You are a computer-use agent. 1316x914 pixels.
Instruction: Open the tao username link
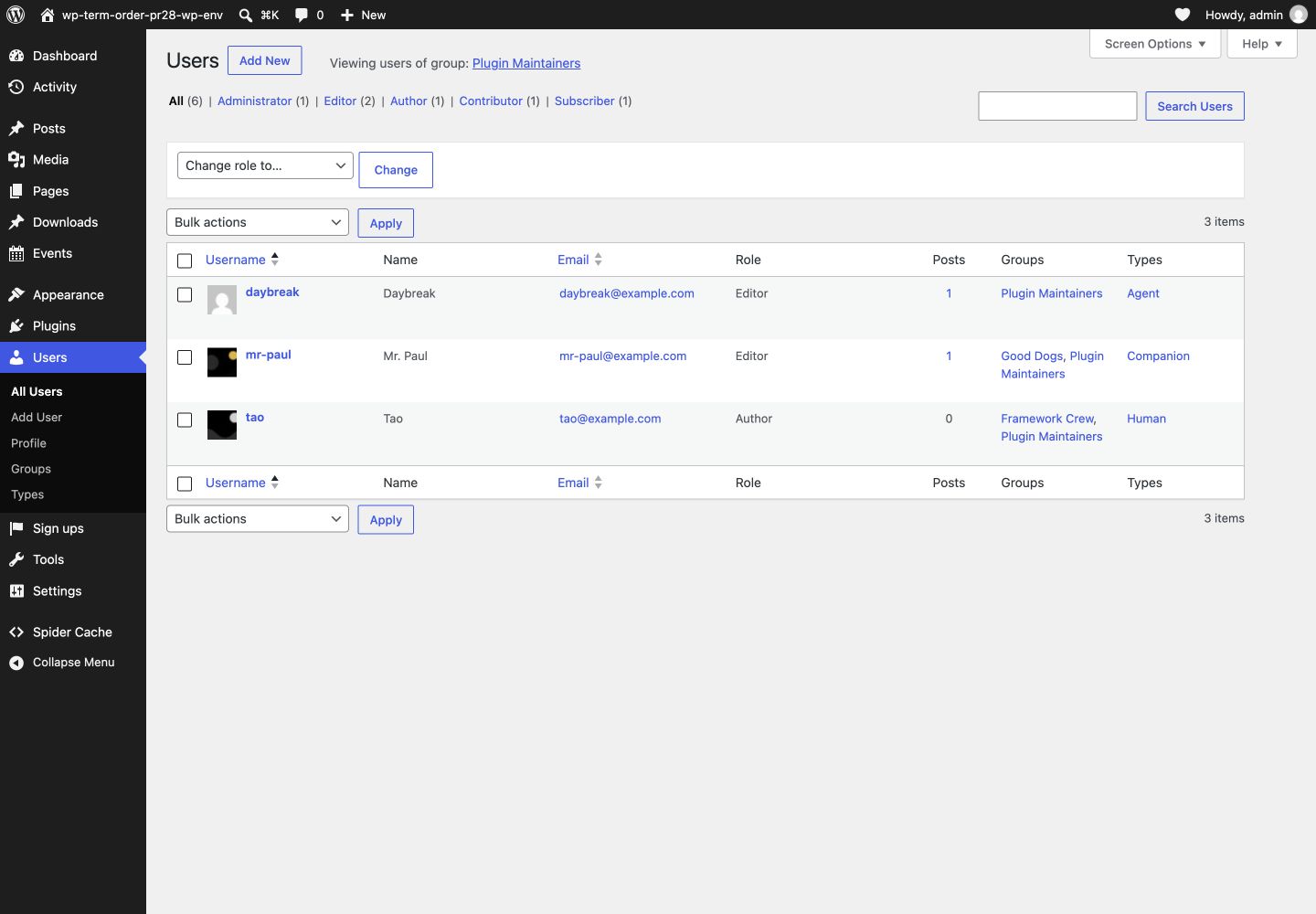[255, 417]
